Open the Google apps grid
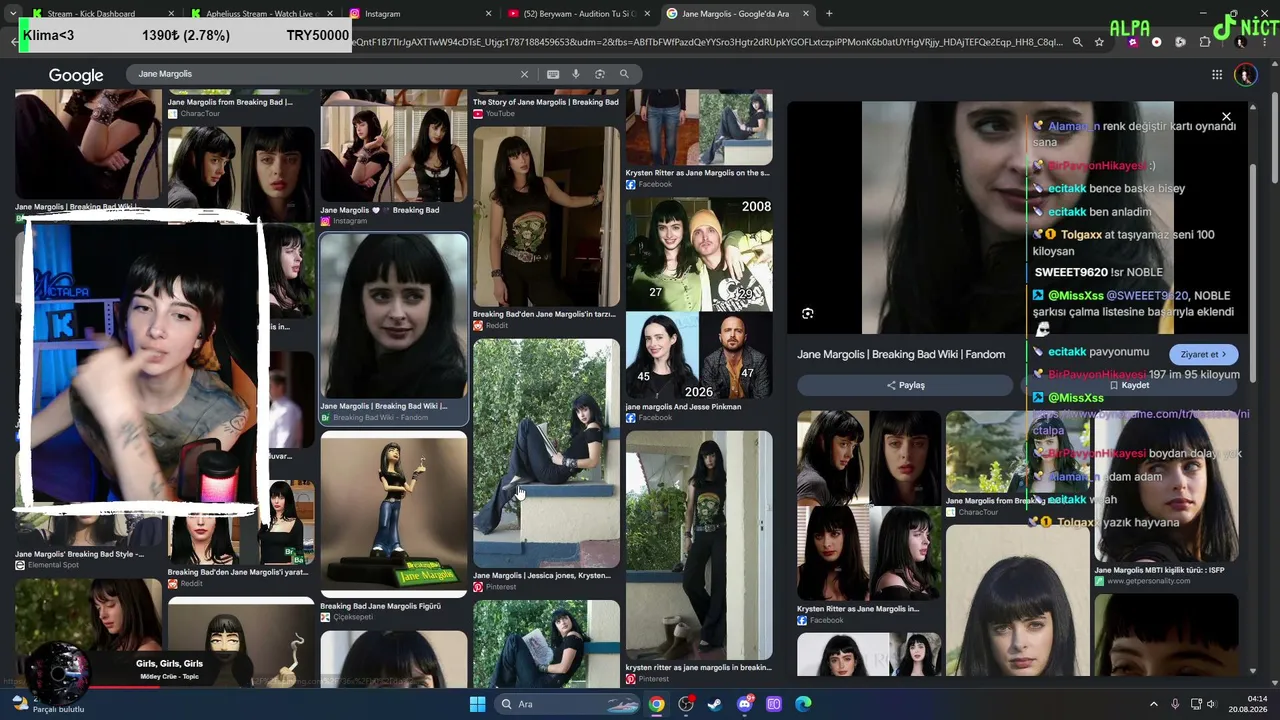Viewport: 1280px width, 720px height. [x=1217, y=74]
